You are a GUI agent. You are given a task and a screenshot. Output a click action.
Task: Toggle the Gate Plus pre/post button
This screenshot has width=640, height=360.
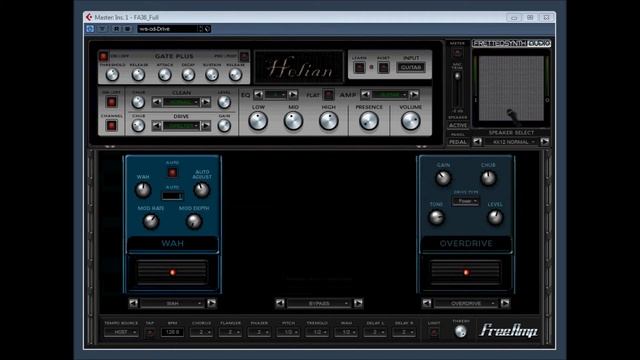[x=244, y=56]
